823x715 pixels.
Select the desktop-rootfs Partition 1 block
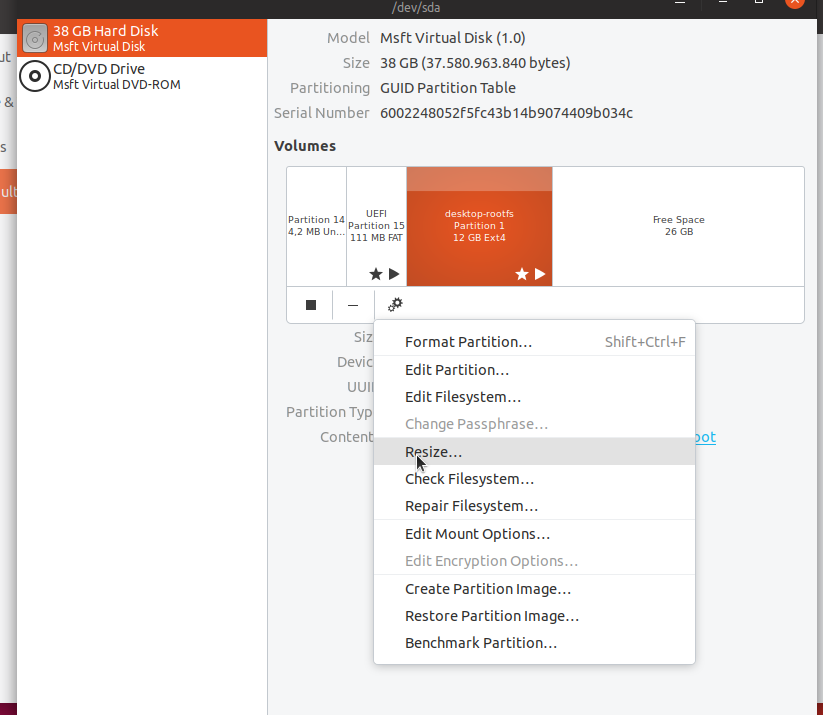click(479, 226)
